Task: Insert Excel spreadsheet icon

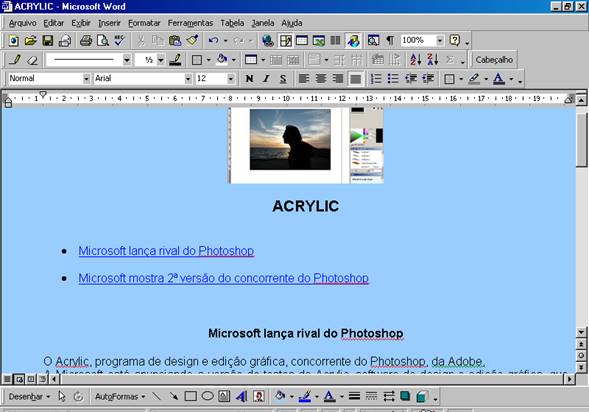Action: tap(319, 40)
